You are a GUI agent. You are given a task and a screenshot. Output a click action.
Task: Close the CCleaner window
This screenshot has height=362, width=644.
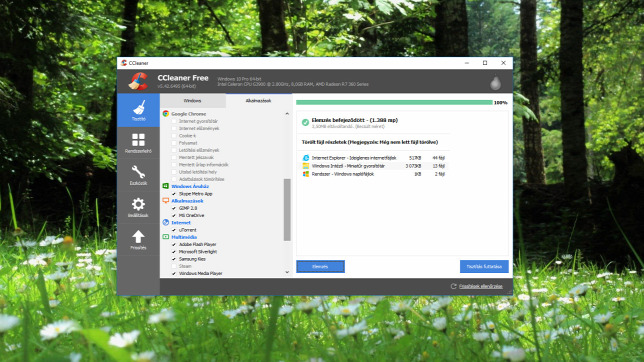(504, 63)
